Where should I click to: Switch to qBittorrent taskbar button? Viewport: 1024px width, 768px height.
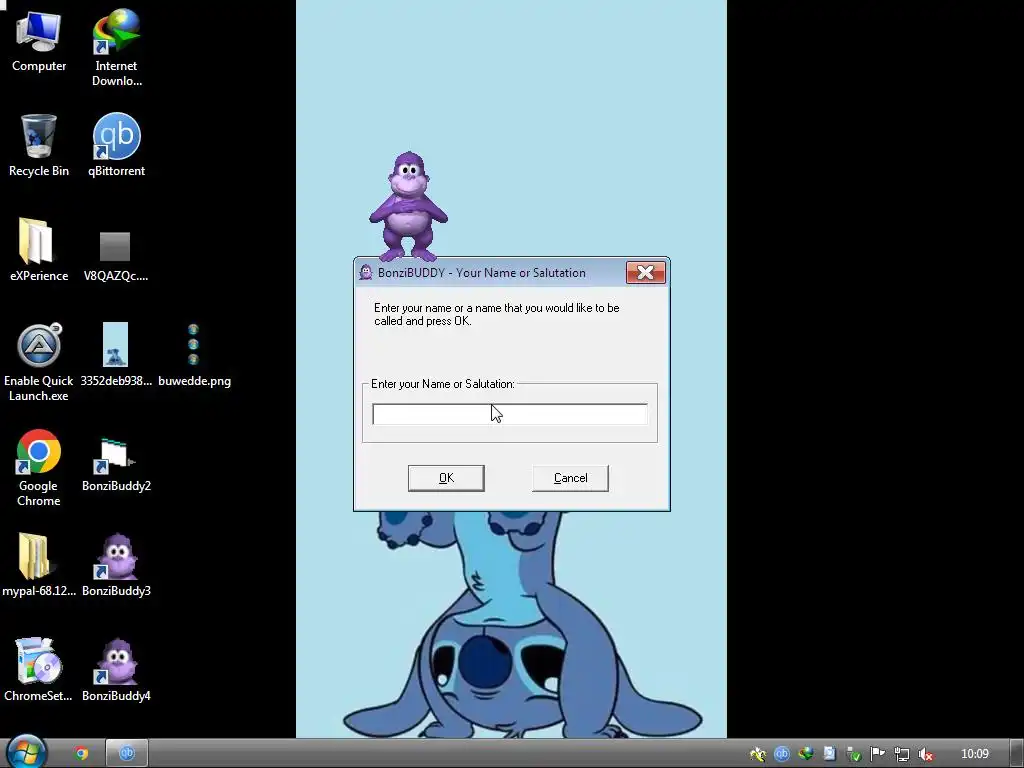(x=127, y=754)
